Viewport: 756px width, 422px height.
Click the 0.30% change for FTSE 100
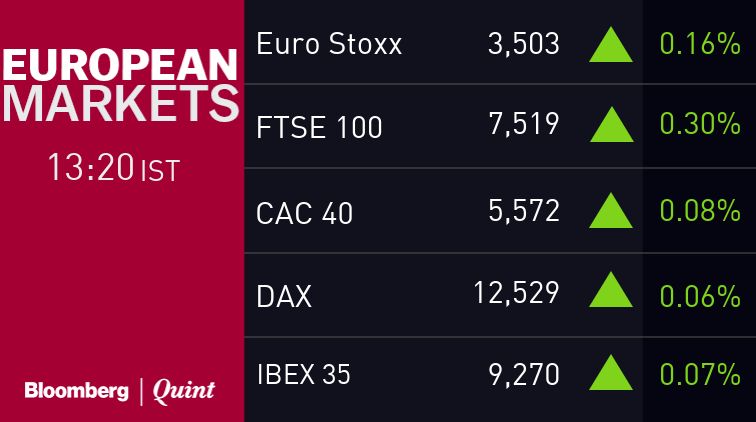pyautogui.click(x=700, y=126)
